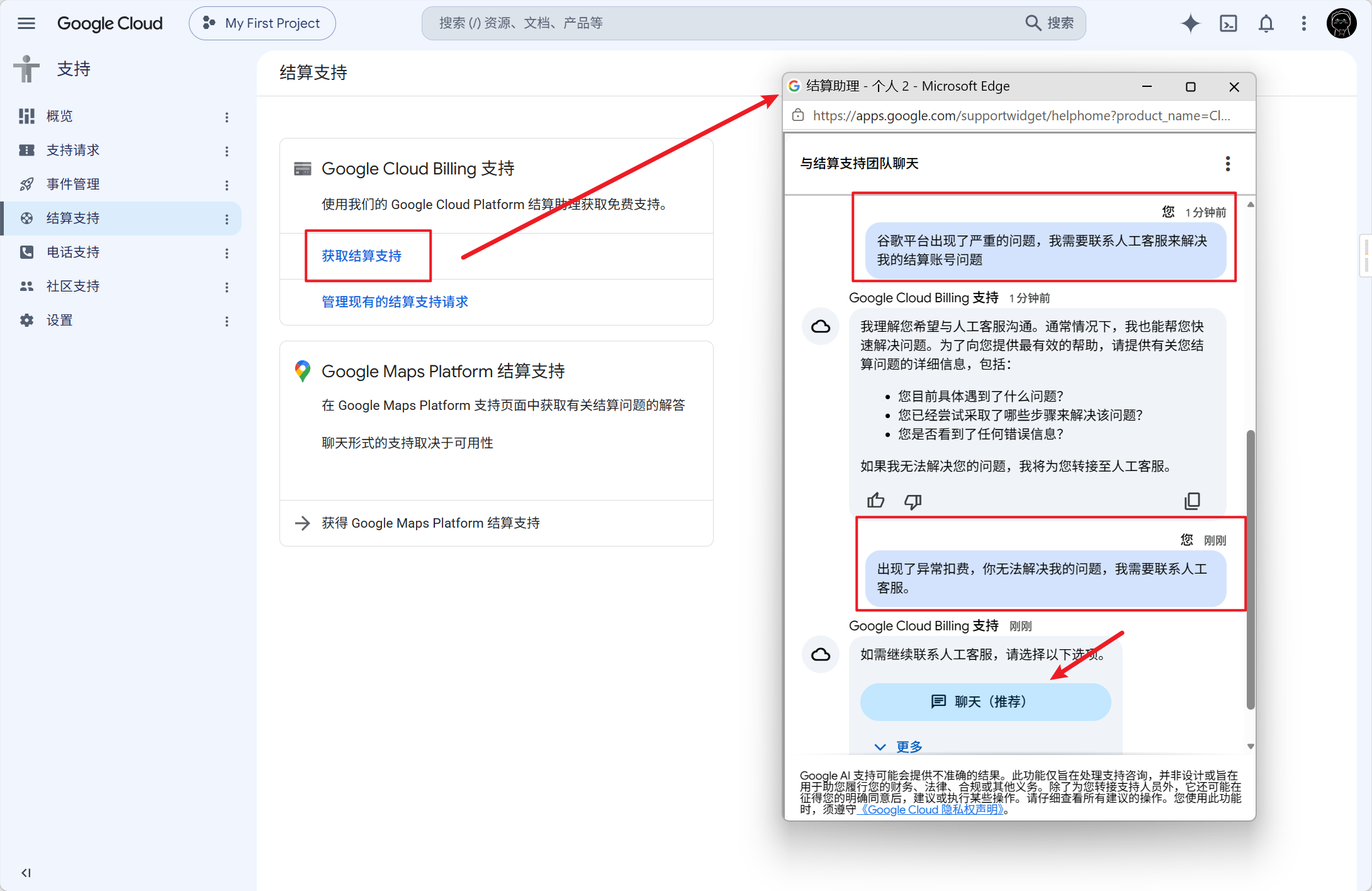Open the My First Project selector
The height and width of the screenshot is (891, 1372).
pos(262,23)
